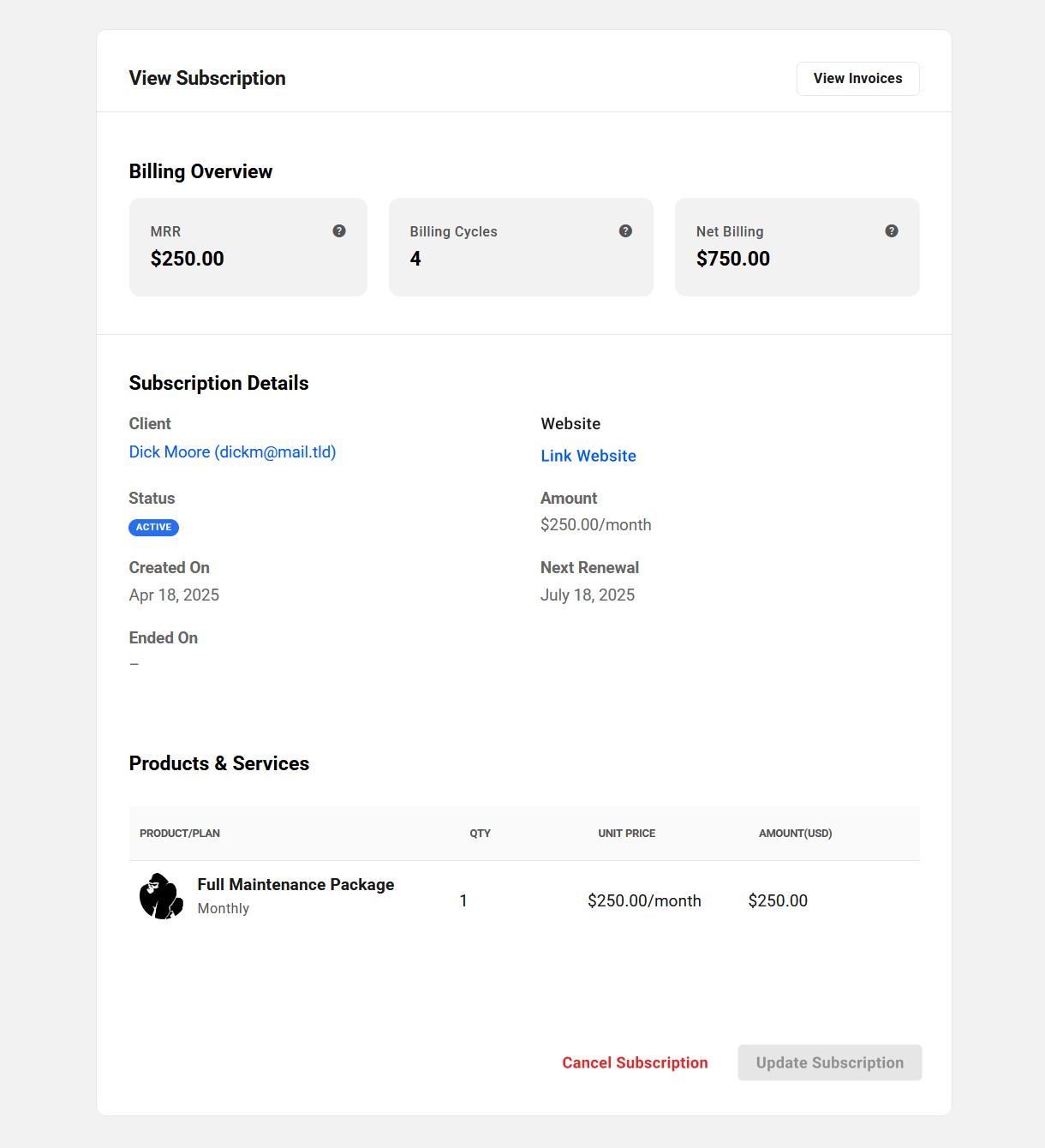Click the Full Maintenance Package product name
The width and height of the screenshot is (1045, 1148).
point(296,885)
